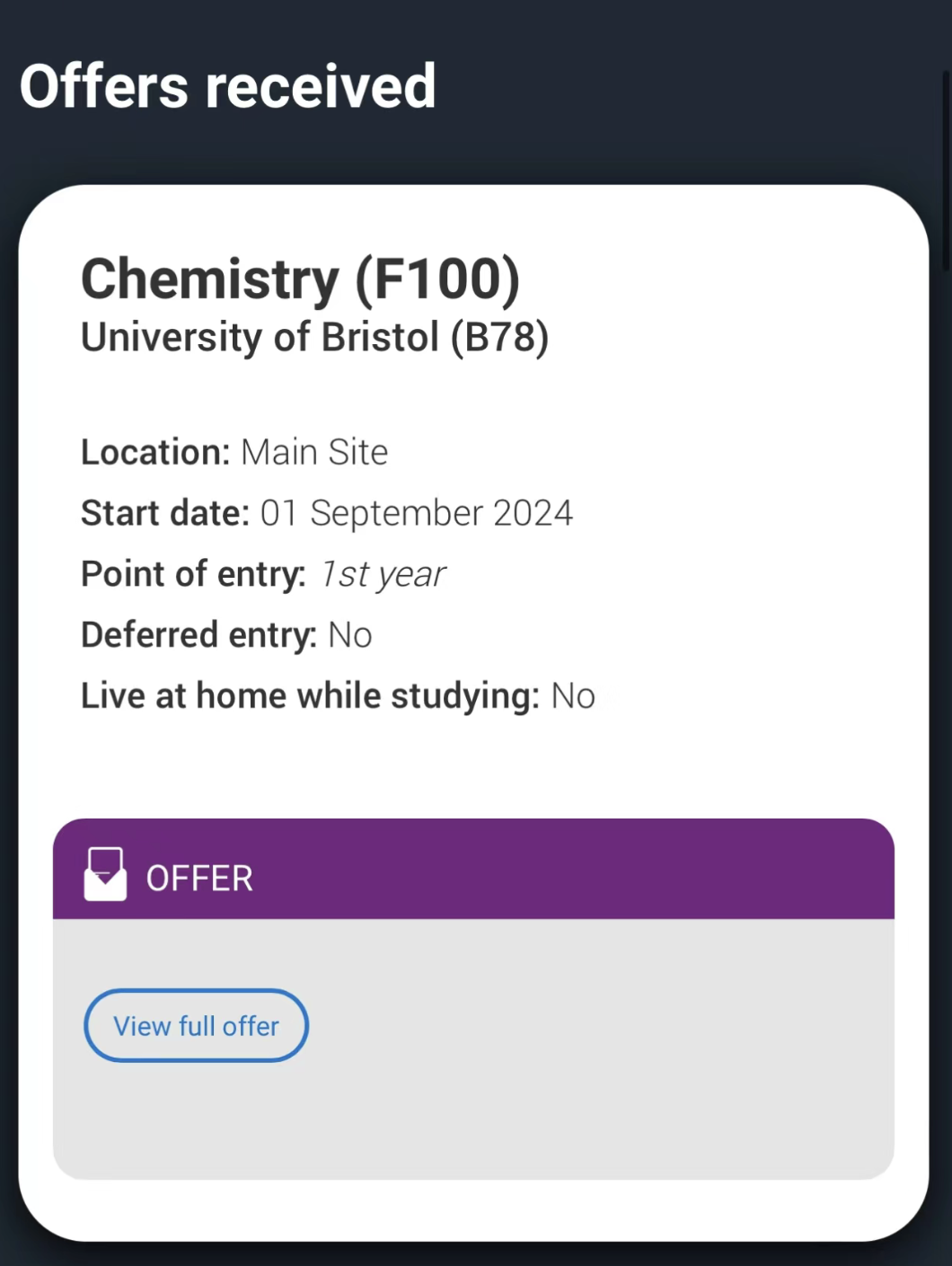Select the Point of entry 1st year line
This screenshot has width=952, height=1266.
[x=262, y=574]
